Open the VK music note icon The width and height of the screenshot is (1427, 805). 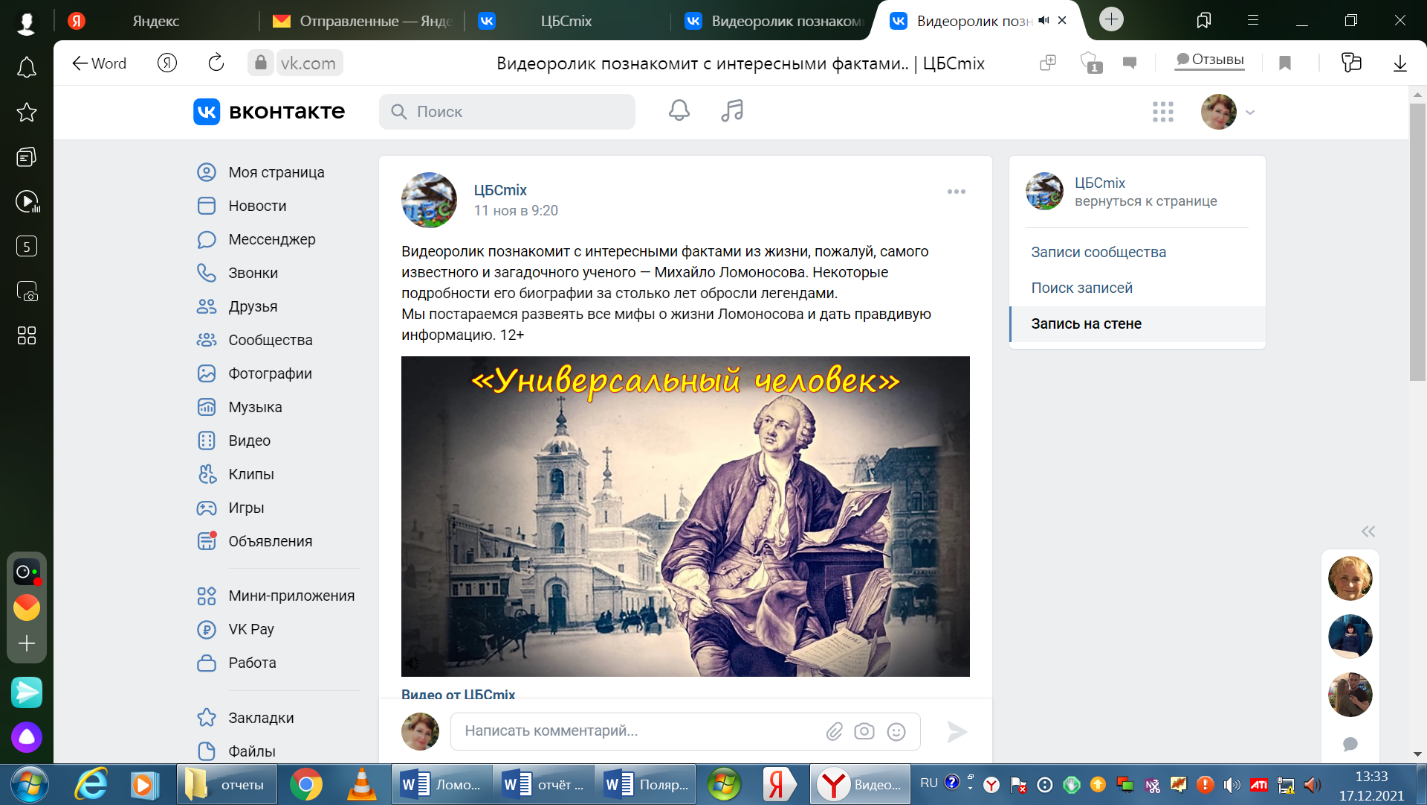pyautogui.click(x=732, y=111)
